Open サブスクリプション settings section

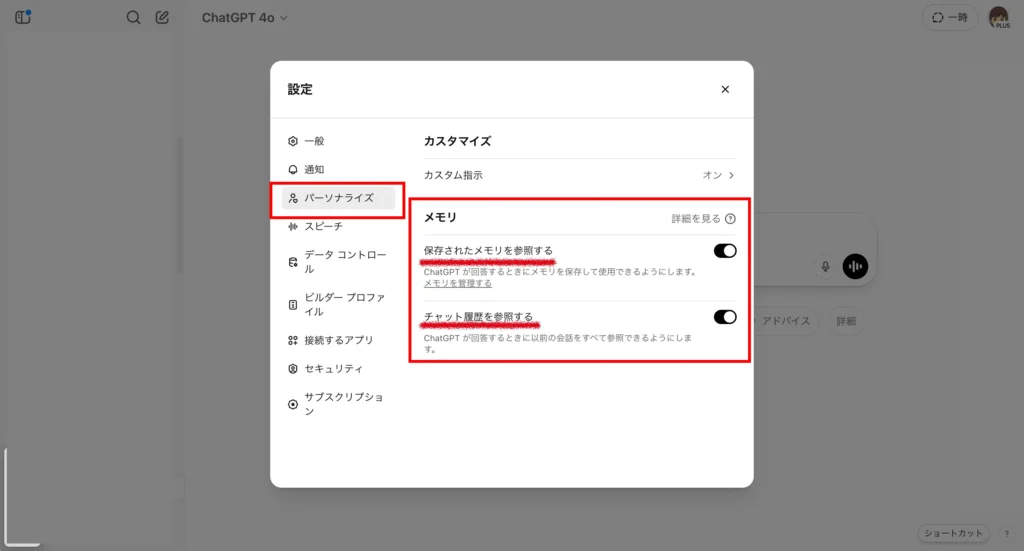click(x=338, y=404)
